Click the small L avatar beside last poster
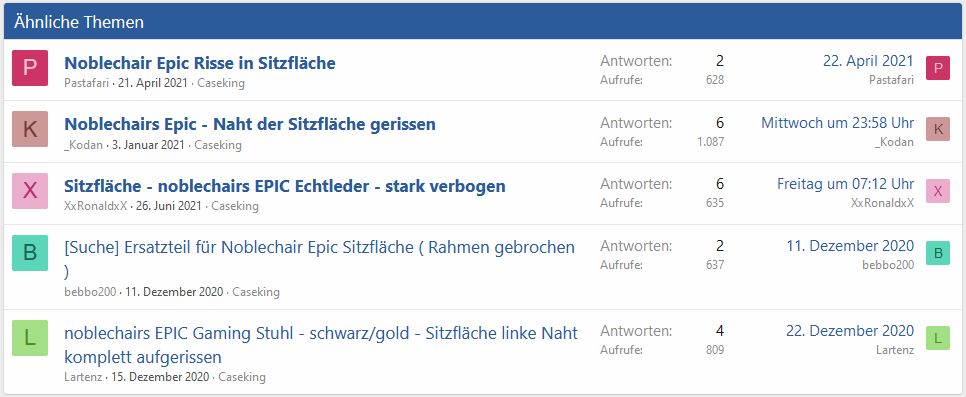 click(x=938, y=338)
